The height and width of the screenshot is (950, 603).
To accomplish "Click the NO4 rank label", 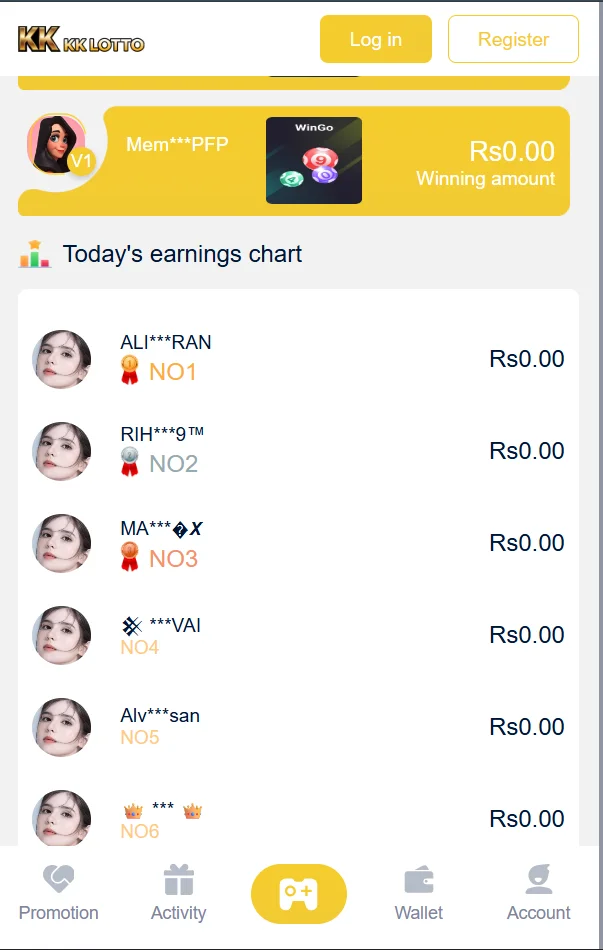I will [x=140, y=648].
